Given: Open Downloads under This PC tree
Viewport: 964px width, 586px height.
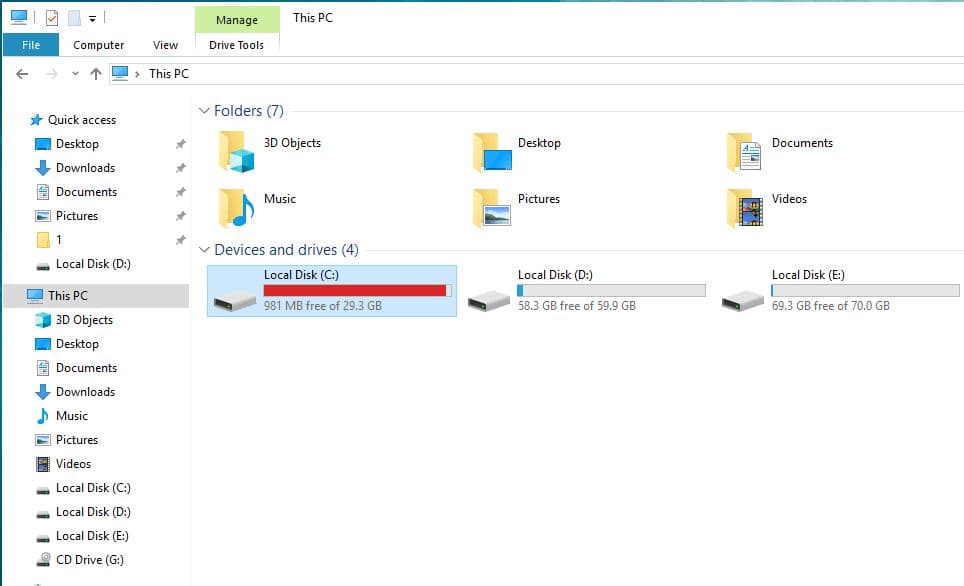Looking at the screenshot, I should (85, 392).
